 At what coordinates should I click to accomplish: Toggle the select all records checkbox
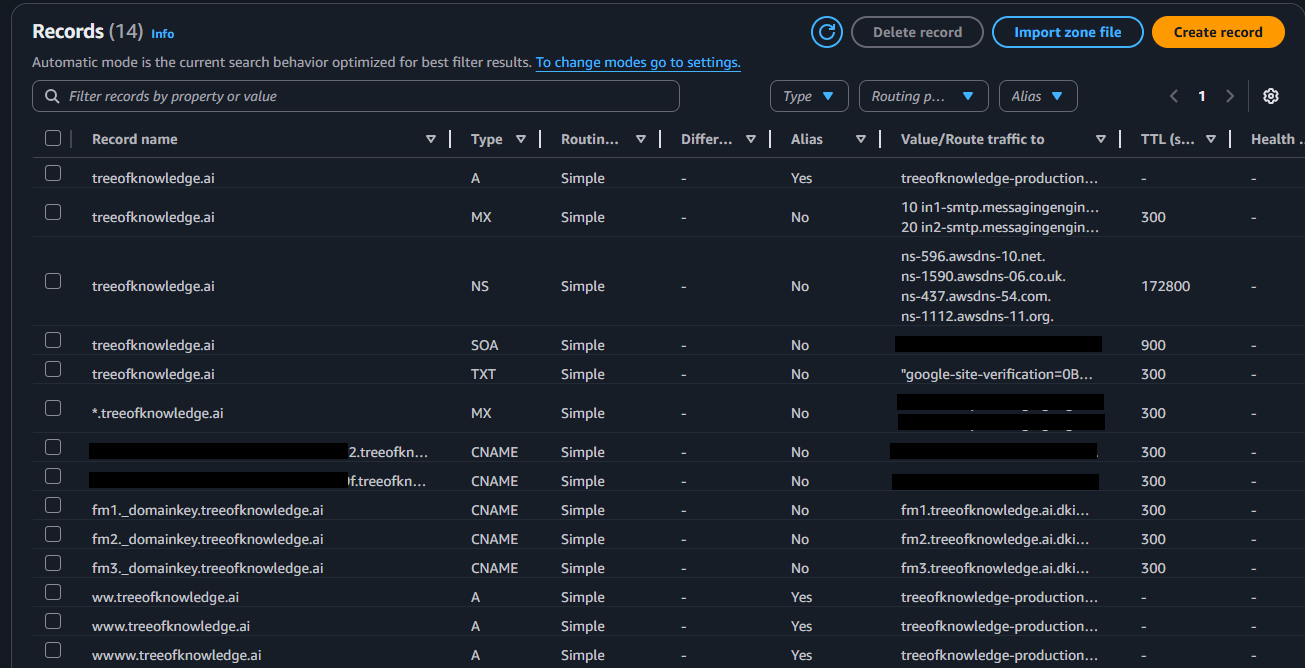pyautogui.click(x=53, y=139)
